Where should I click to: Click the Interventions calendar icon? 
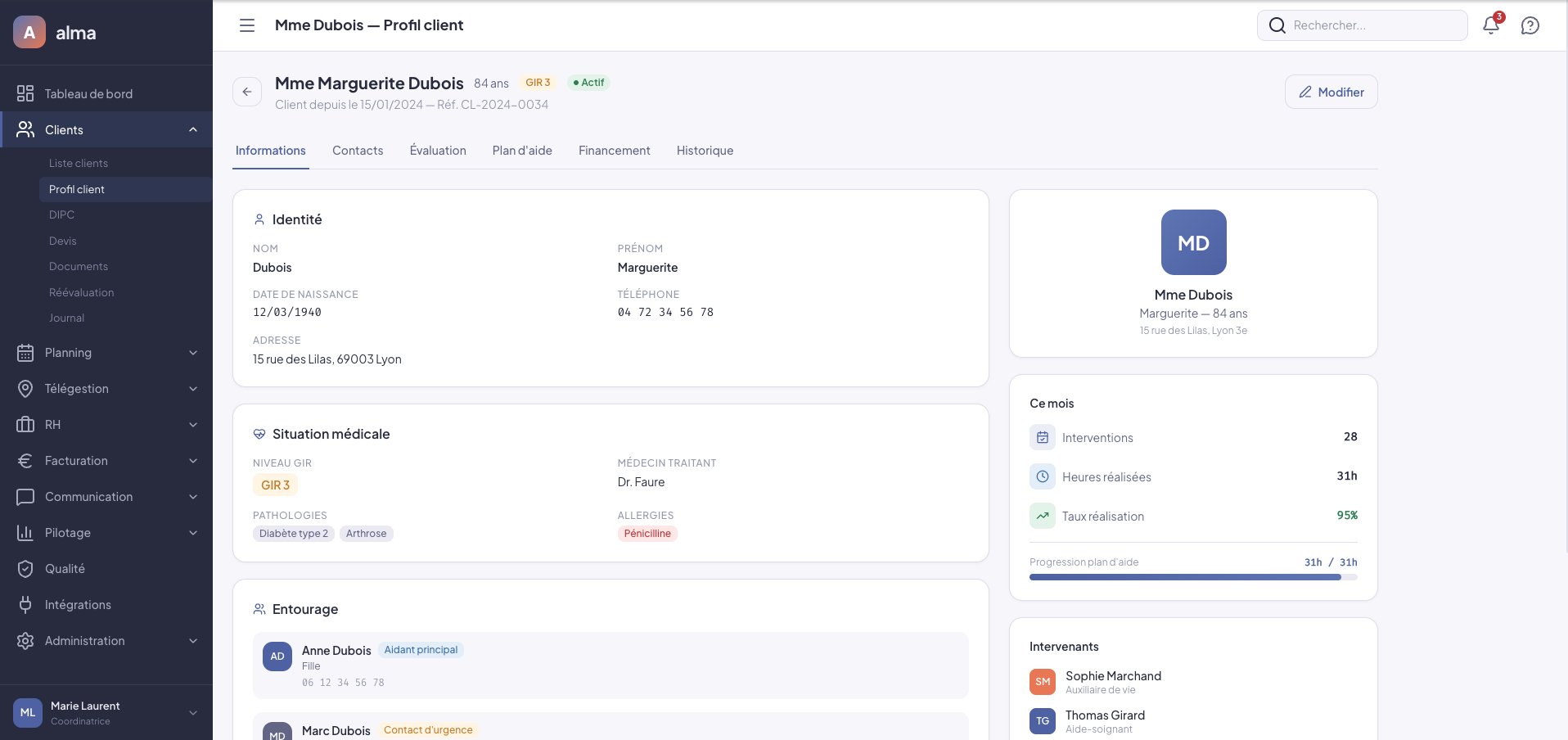click(x=1043, y=438)
